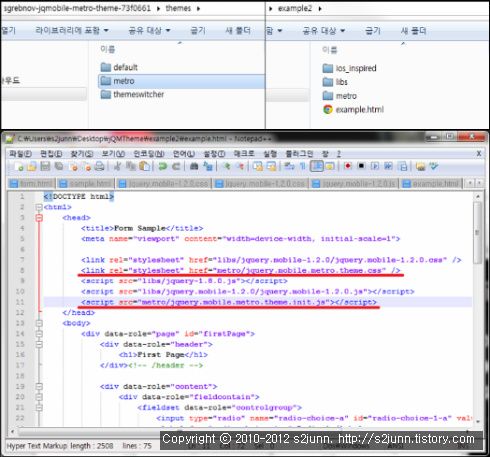
Task: Click the libs folder icon in example2 window
Action: coord(328,82)
